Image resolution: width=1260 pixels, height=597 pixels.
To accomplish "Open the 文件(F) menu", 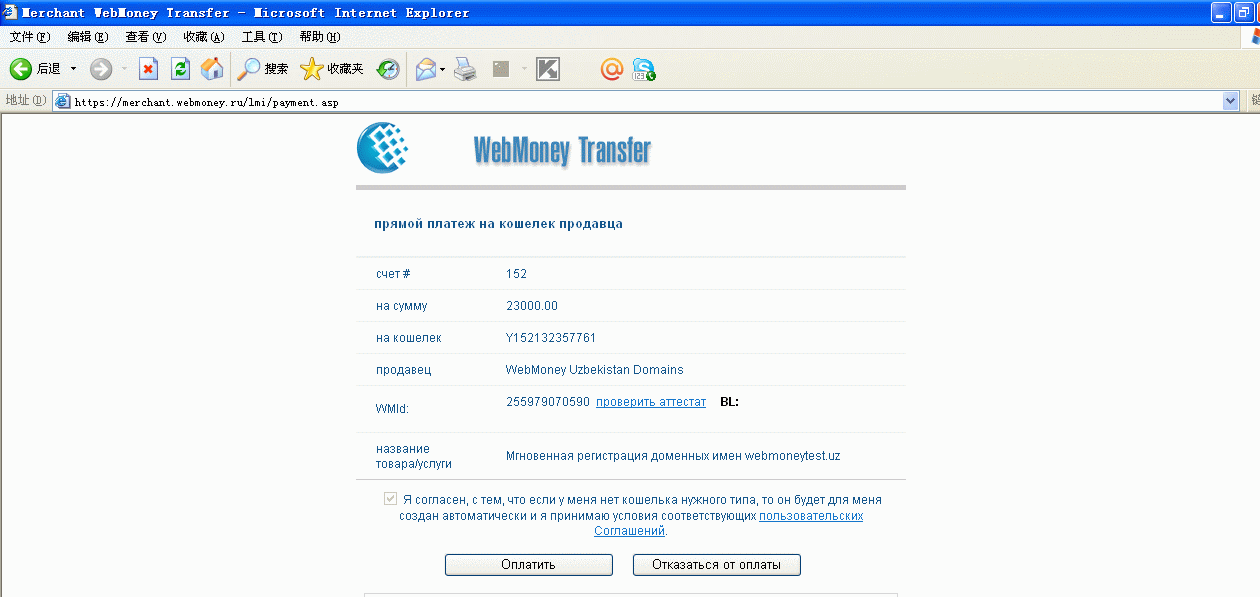I will coord(30,37).
